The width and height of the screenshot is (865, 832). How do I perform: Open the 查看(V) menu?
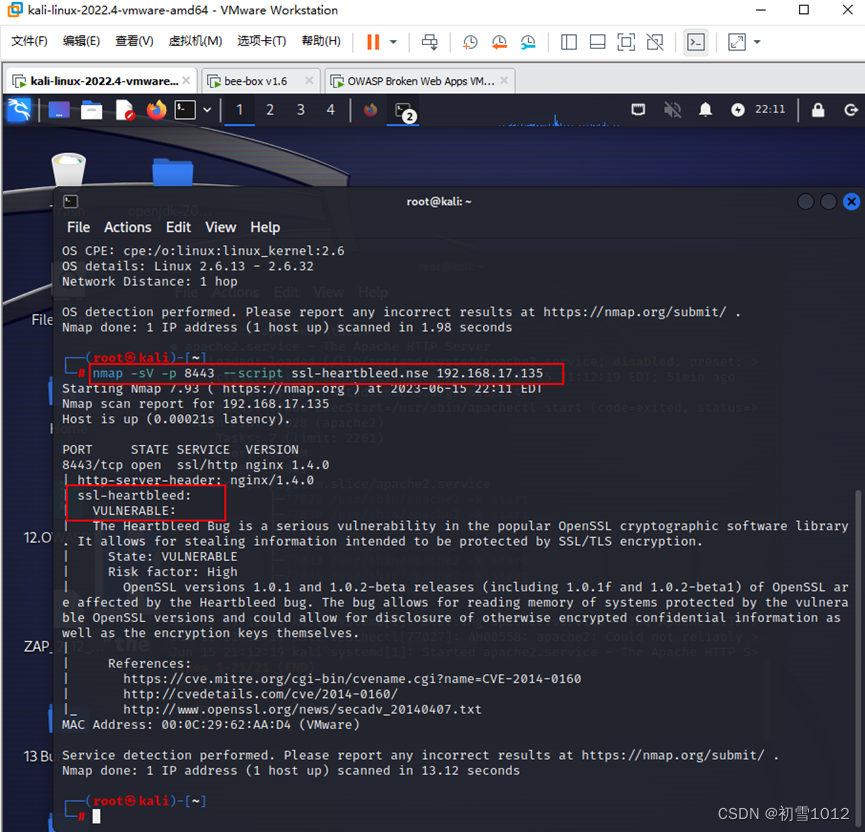point(134,41)
